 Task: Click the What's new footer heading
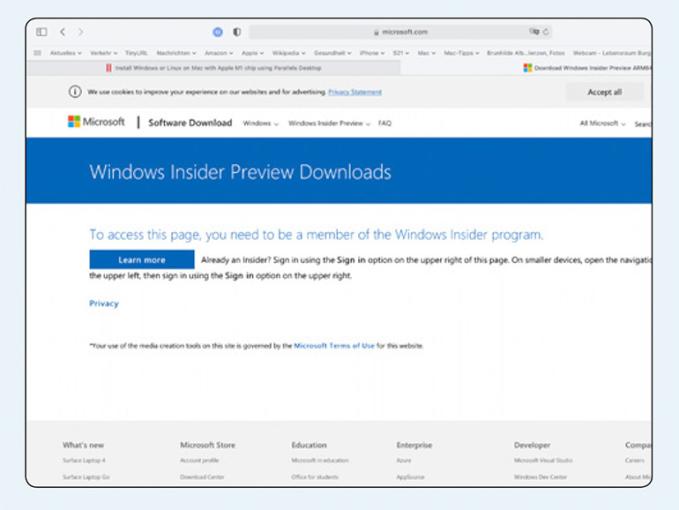click(x=83, y=445)
